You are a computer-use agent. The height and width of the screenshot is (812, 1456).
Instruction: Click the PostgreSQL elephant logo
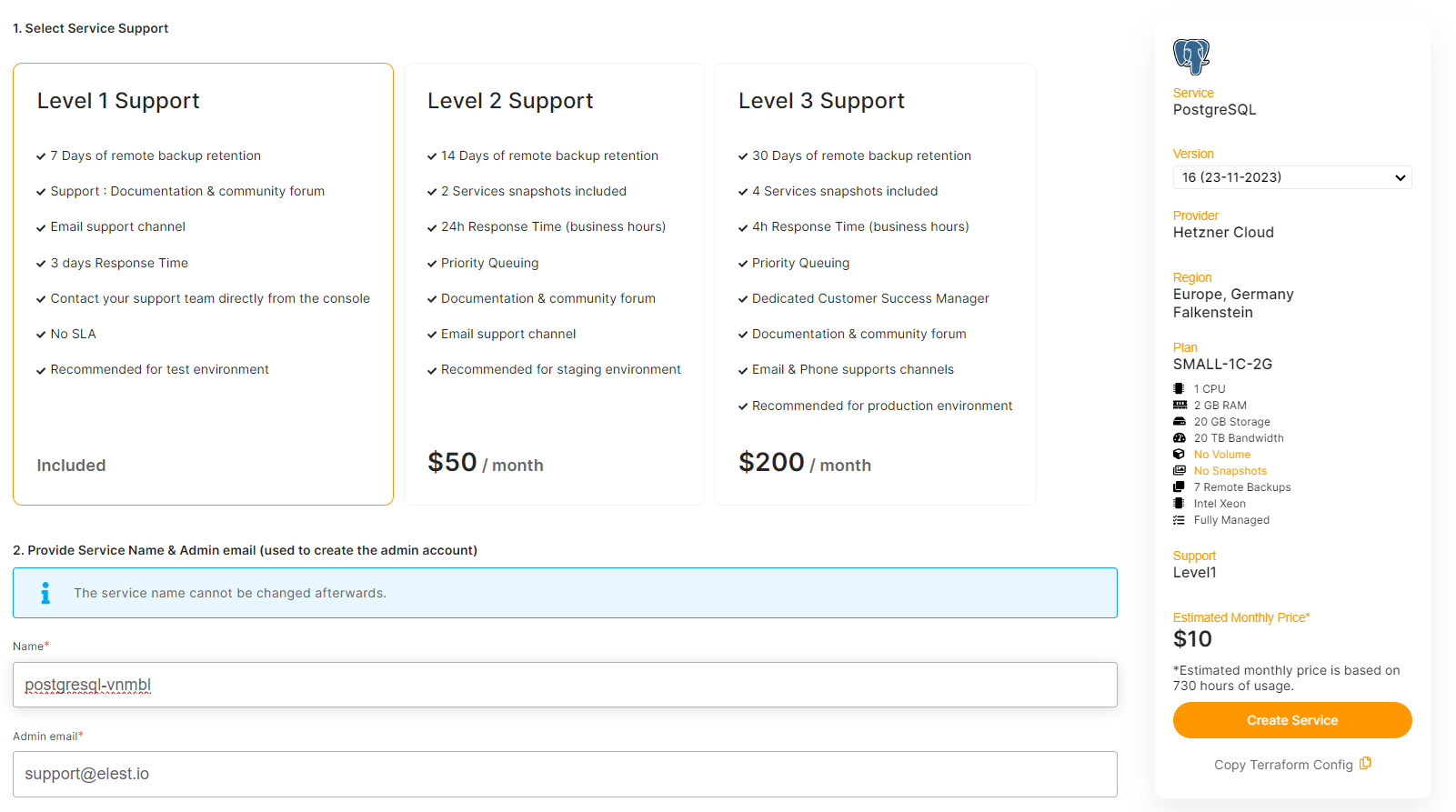[x=1191, y=55]
